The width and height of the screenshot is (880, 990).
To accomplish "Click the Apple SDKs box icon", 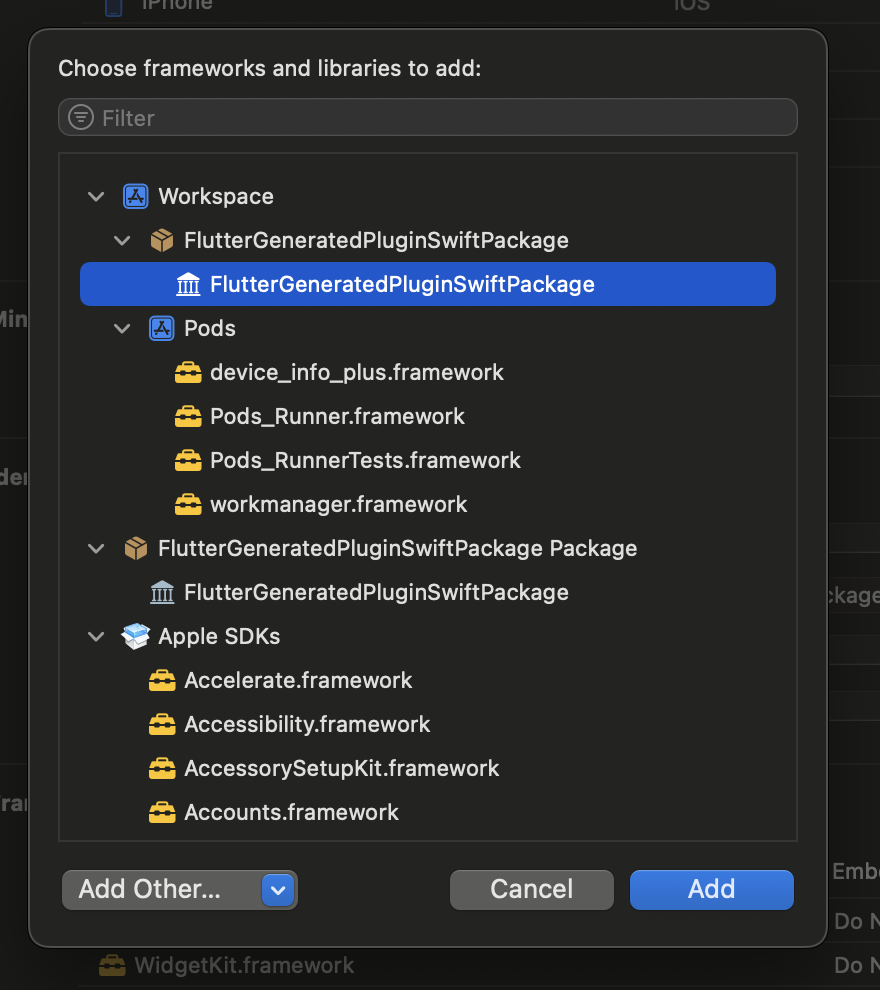I will pyautogui.click(x=135, y=635).
